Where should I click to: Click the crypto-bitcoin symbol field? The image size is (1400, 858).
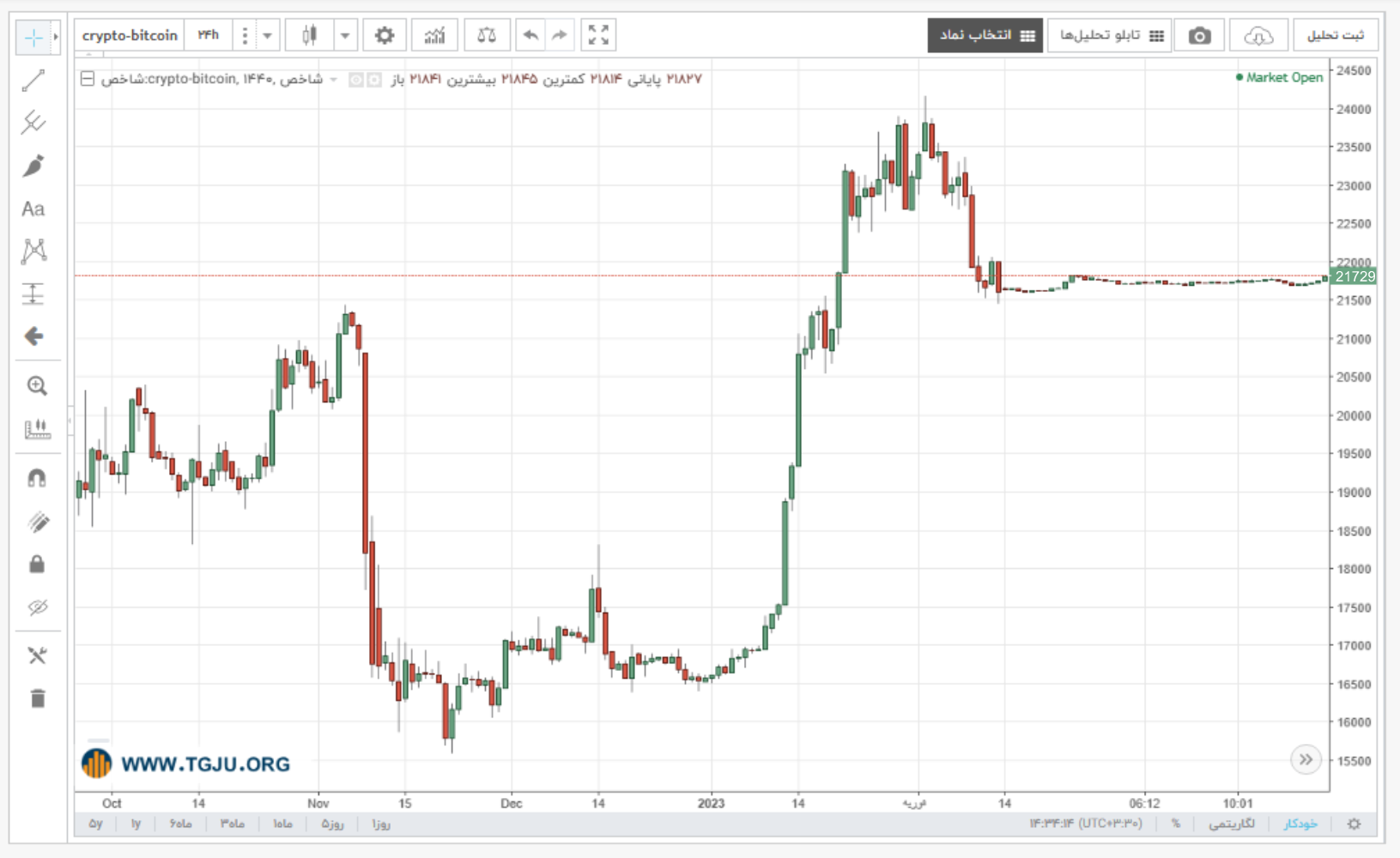(130, 35)
